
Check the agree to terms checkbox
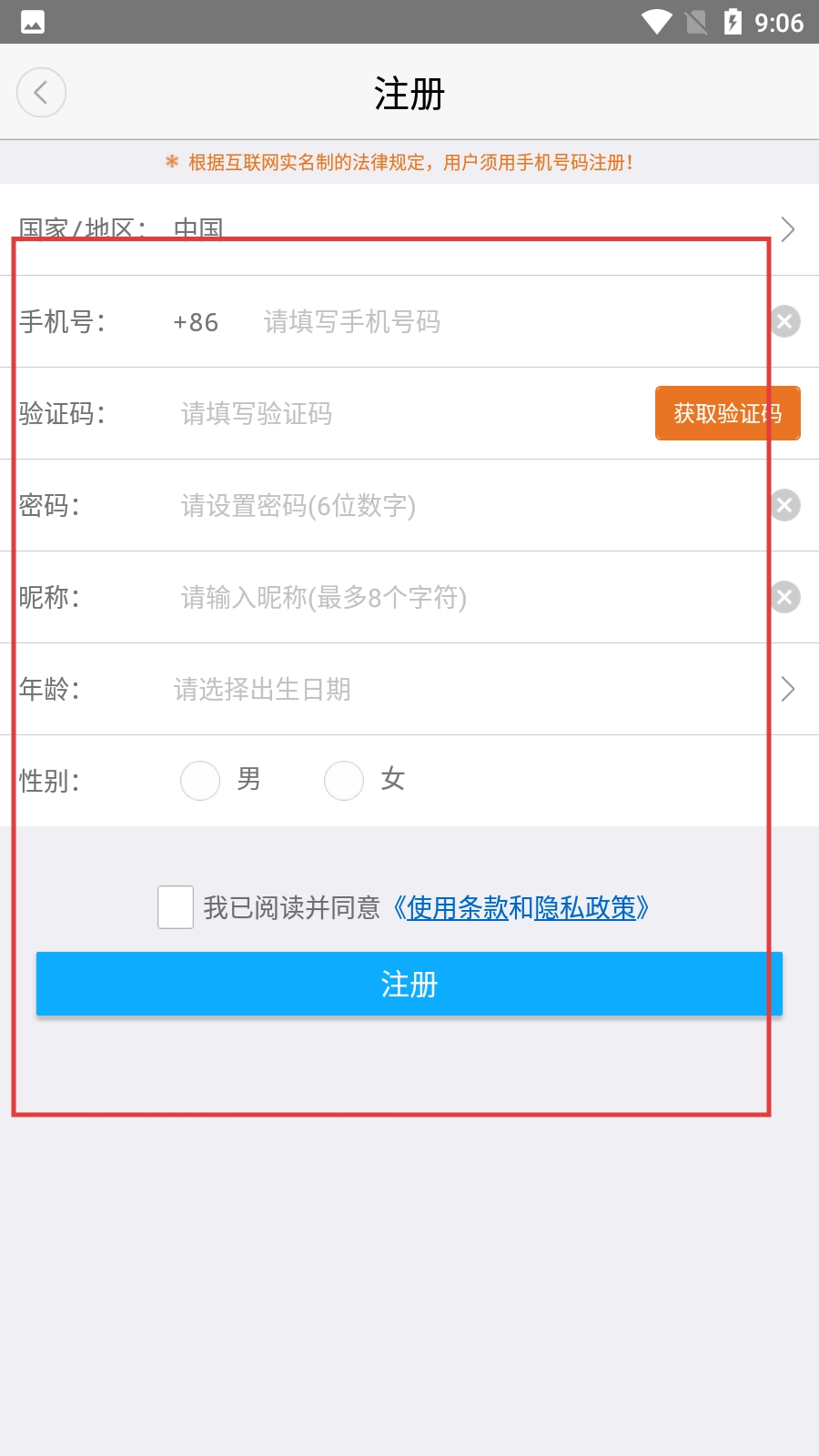click(x=176, y=907)
